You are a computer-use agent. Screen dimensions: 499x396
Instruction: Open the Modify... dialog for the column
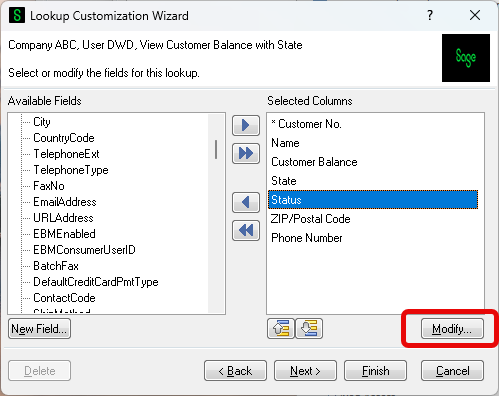[x=452, y=329]
